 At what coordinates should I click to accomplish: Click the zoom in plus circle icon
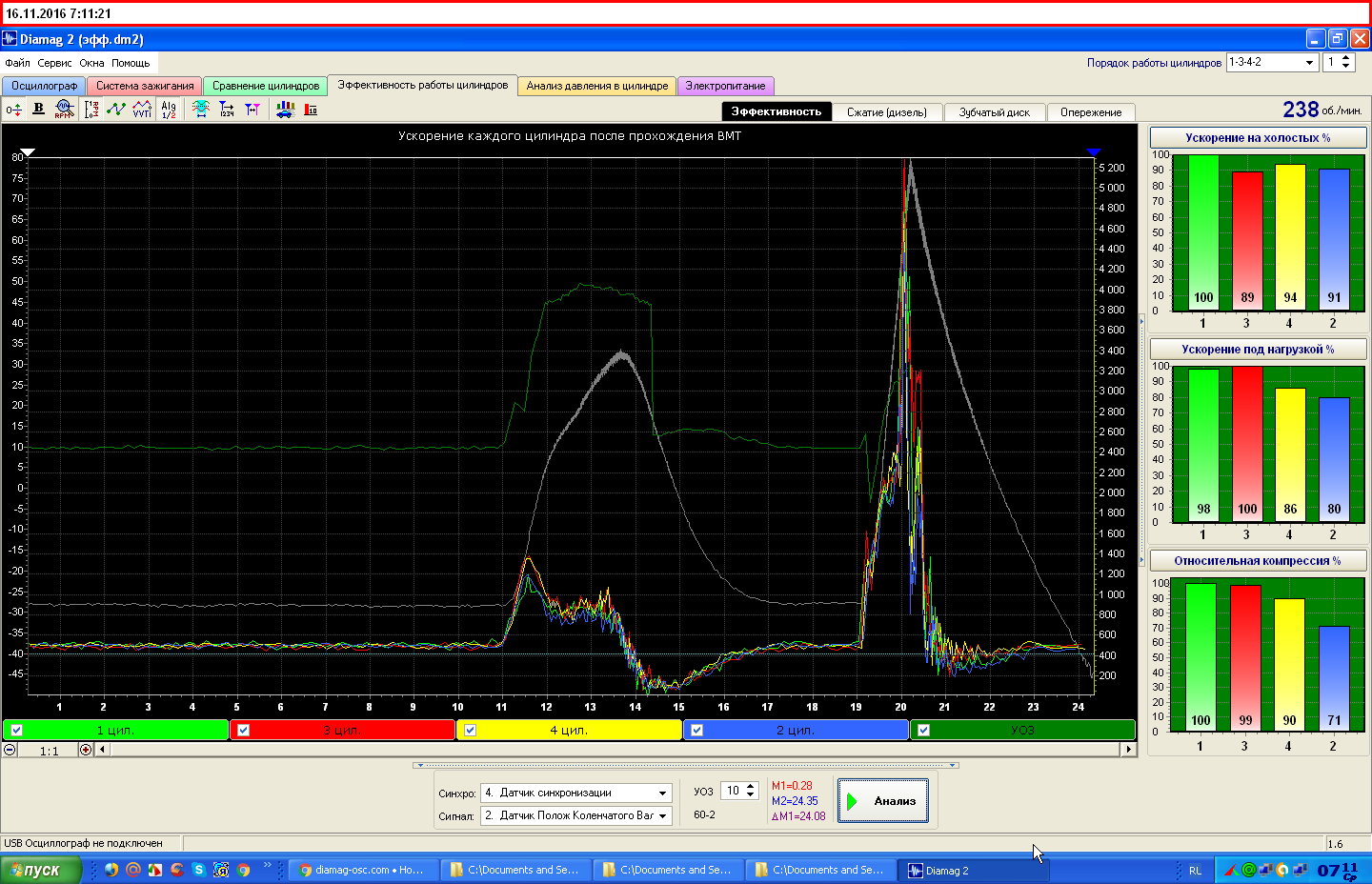pyautogui.click(x=86, y=750)
